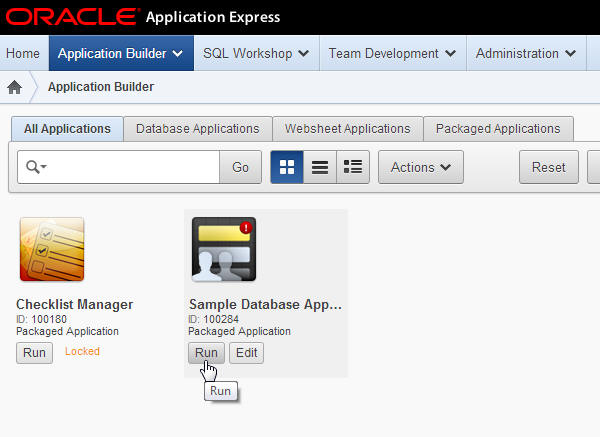Switch to report list view
Viewport: 600px width, 437px height.
pos(320,167)
